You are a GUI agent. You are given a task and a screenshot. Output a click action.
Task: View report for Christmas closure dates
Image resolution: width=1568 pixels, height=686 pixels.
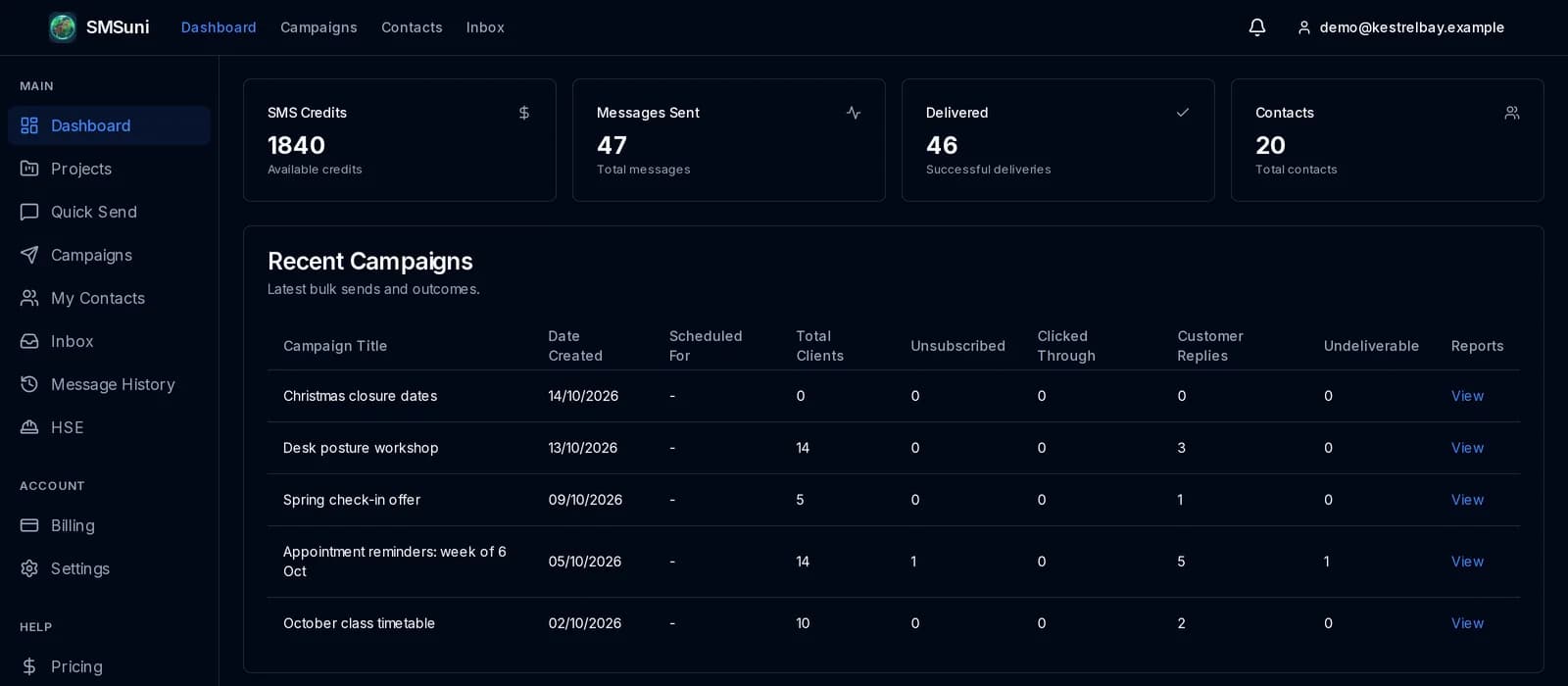pyautogui.click(x=1467, y=396)
